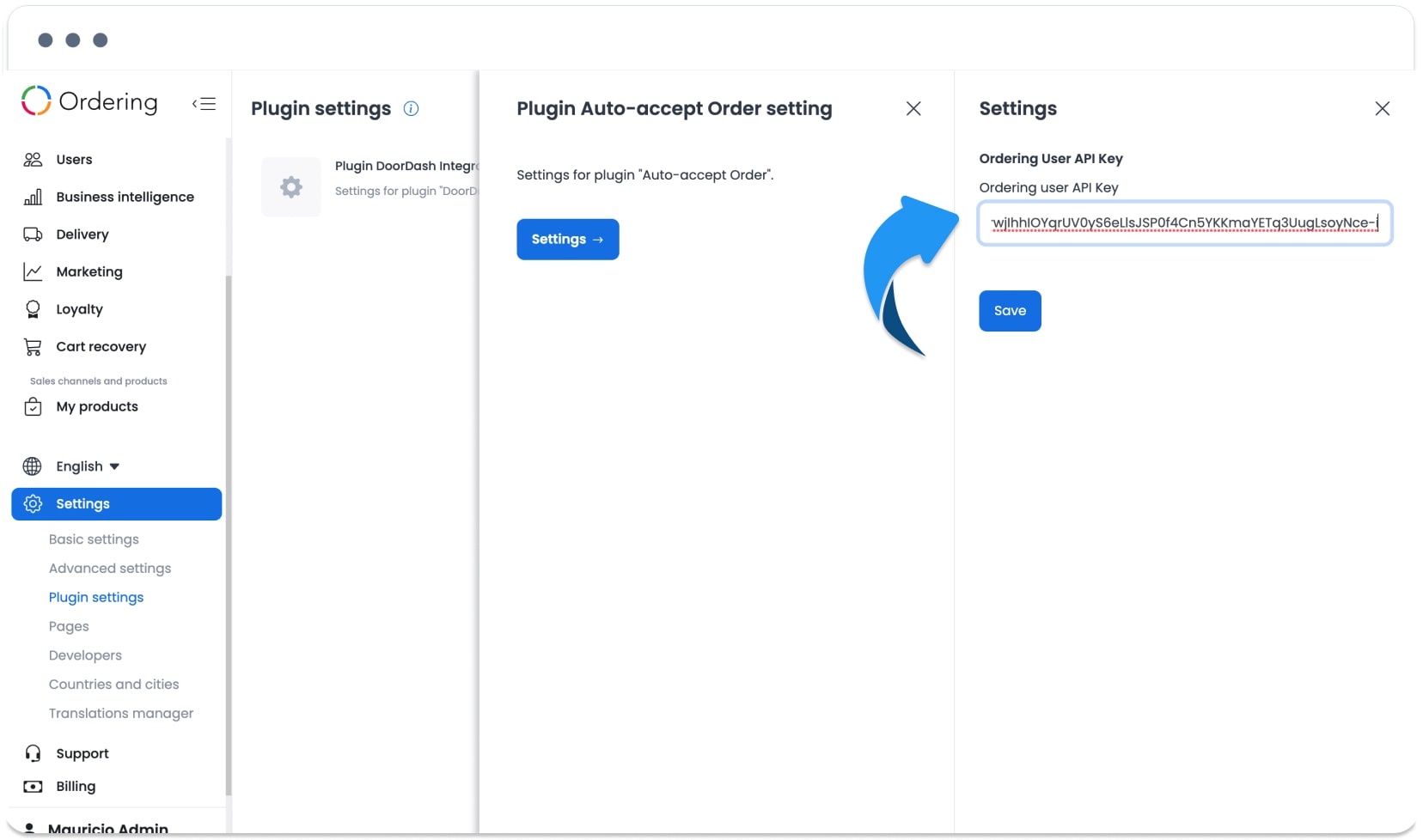Open the Marketing section
Image resolution: width=1423 pixels, height=840 pixels.
pyautogui.click(x=89, y=272)
